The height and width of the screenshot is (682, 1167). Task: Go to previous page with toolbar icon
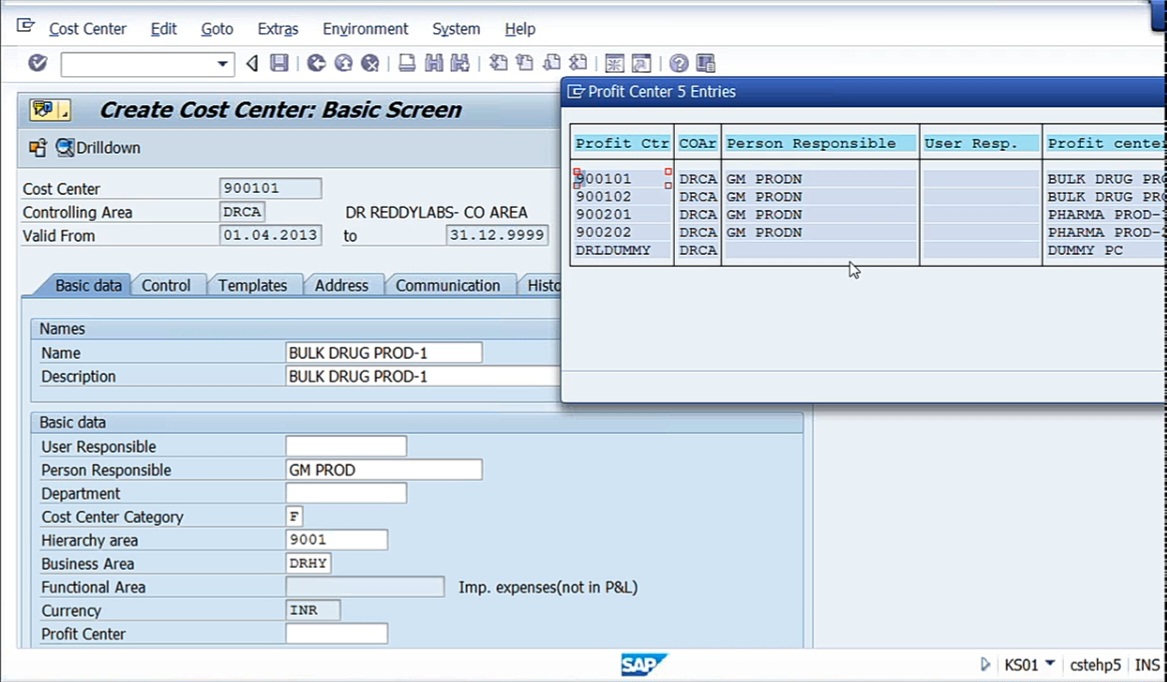pos(525,63)
